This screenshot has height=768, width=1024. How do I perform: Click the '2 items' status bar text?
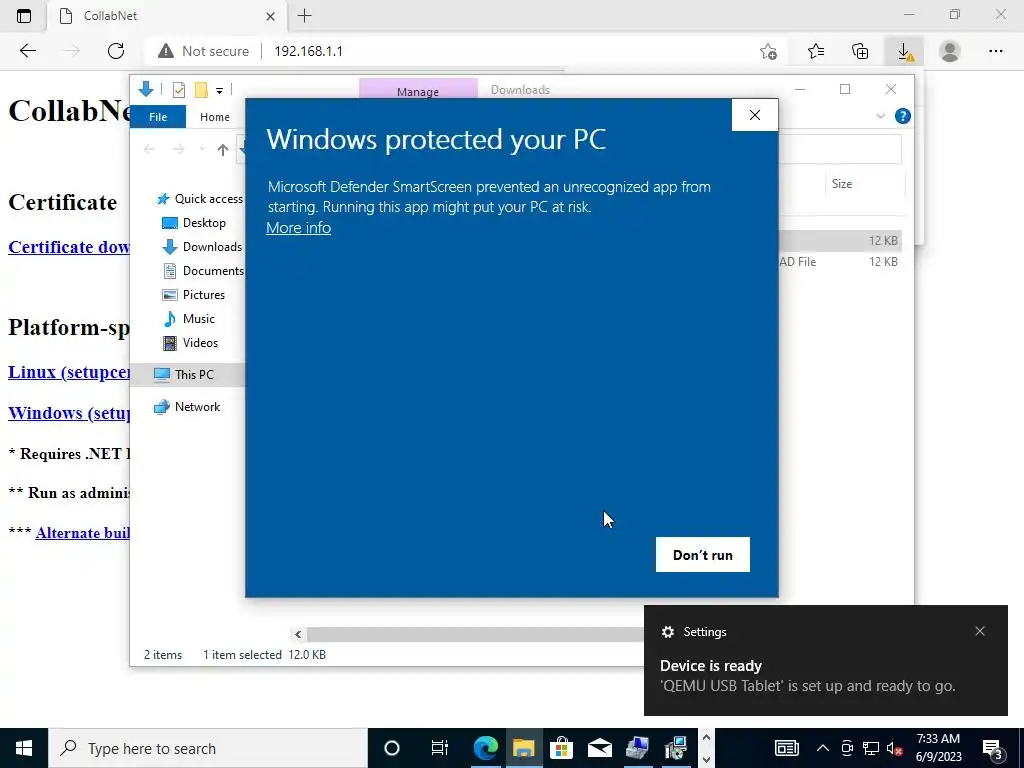(x=163, y=654)
